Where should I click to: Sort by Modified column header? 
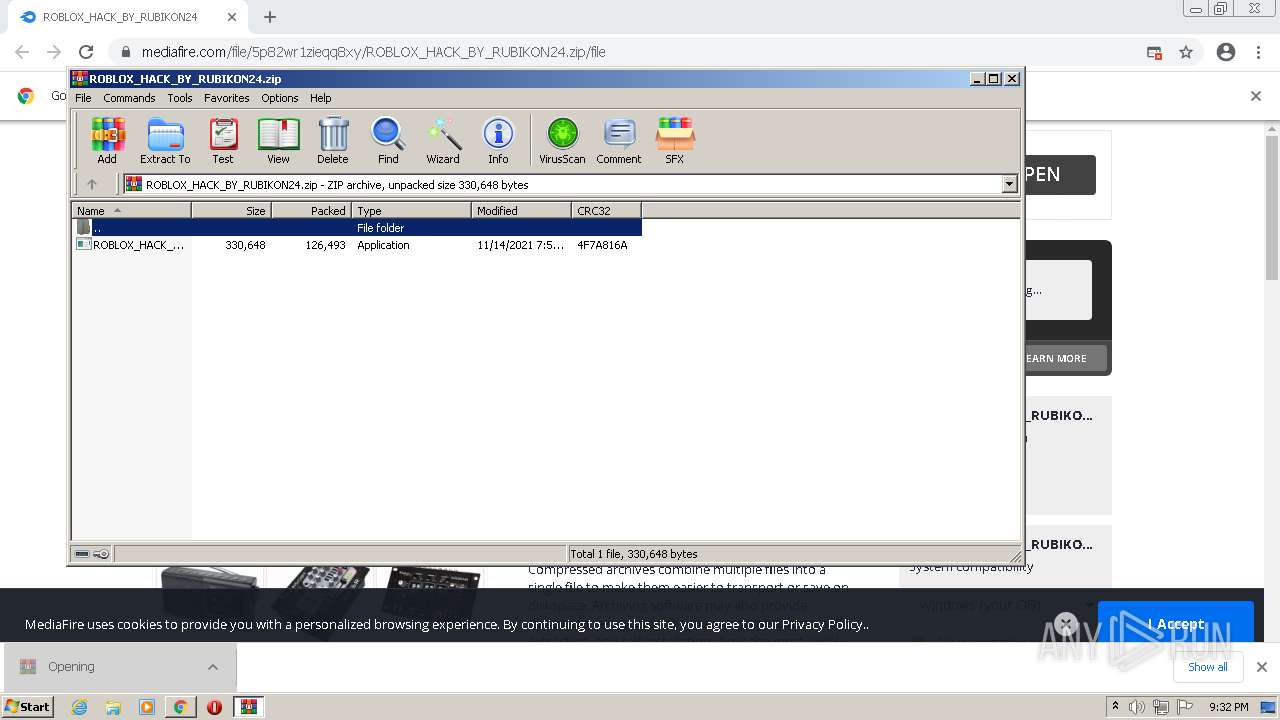[521, 210]
